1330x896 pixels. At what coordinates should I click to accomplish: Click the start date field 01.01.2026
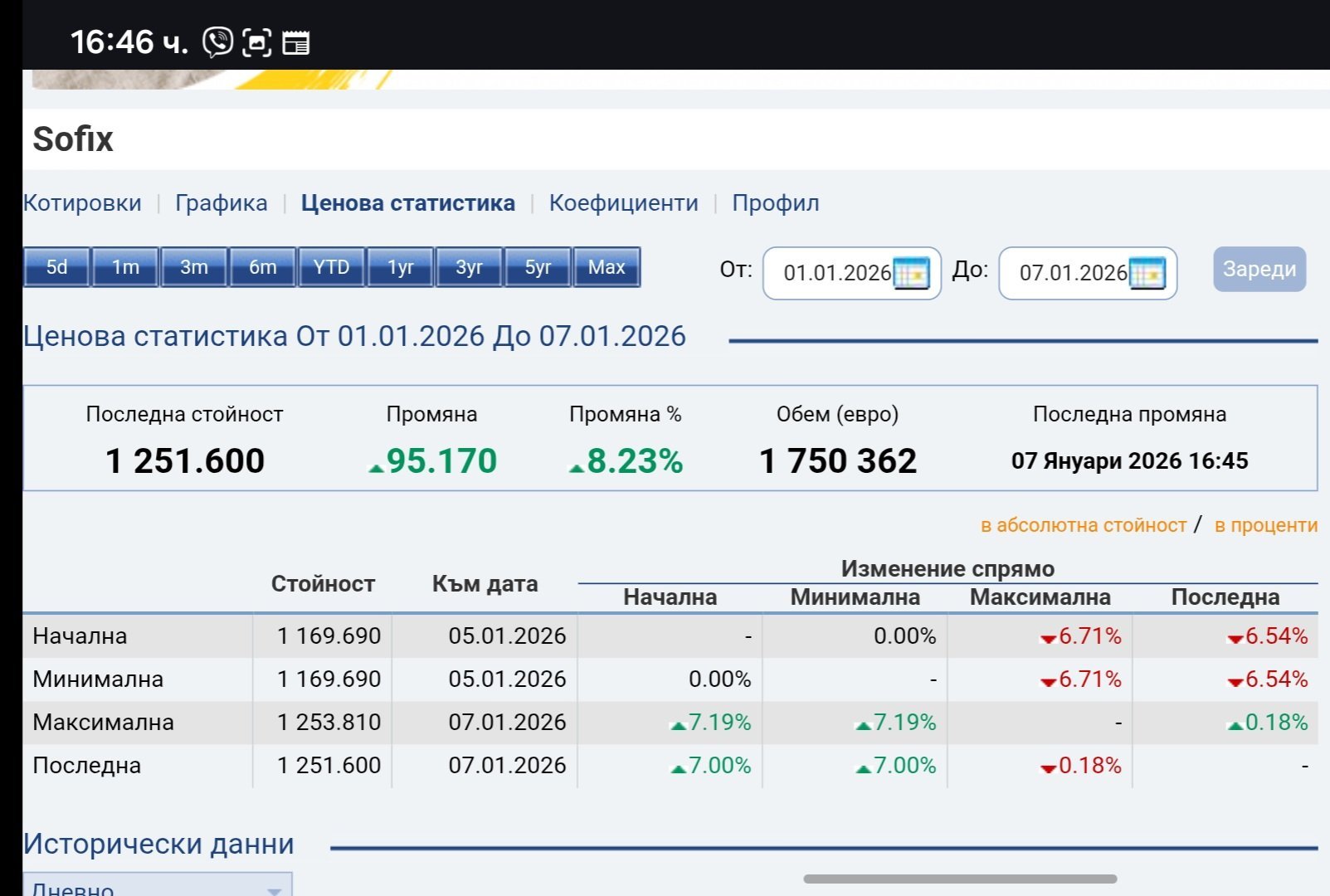tap(836, 273)
